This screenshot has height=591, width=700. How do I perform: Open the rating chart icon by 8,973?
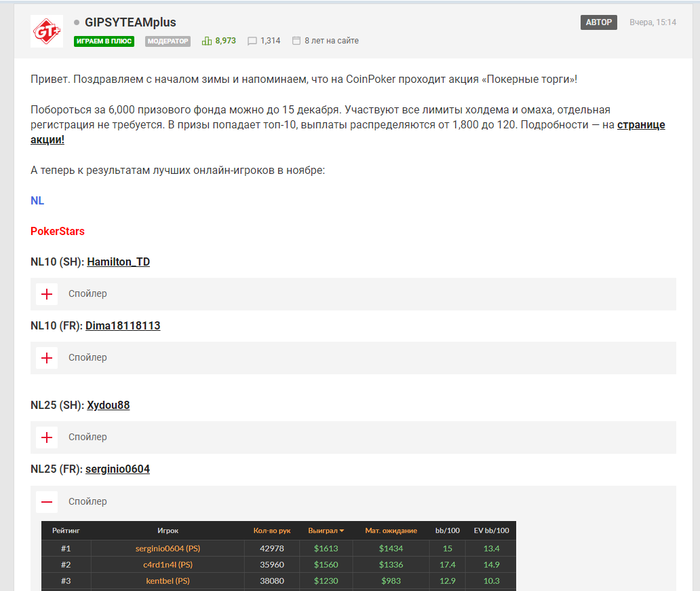207,41
